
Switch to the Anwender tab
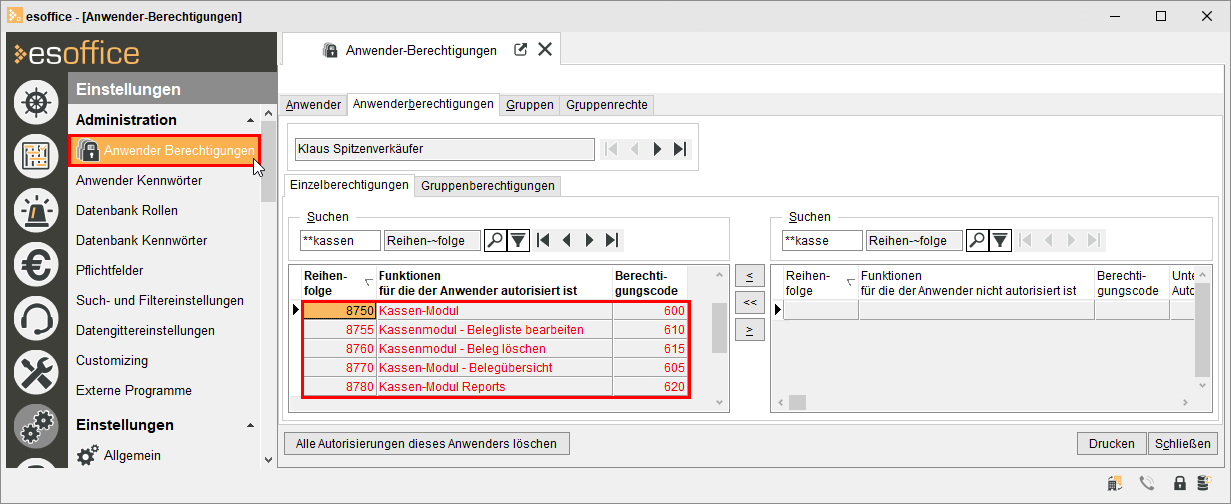pyautogui.click(x=313, y=105)
